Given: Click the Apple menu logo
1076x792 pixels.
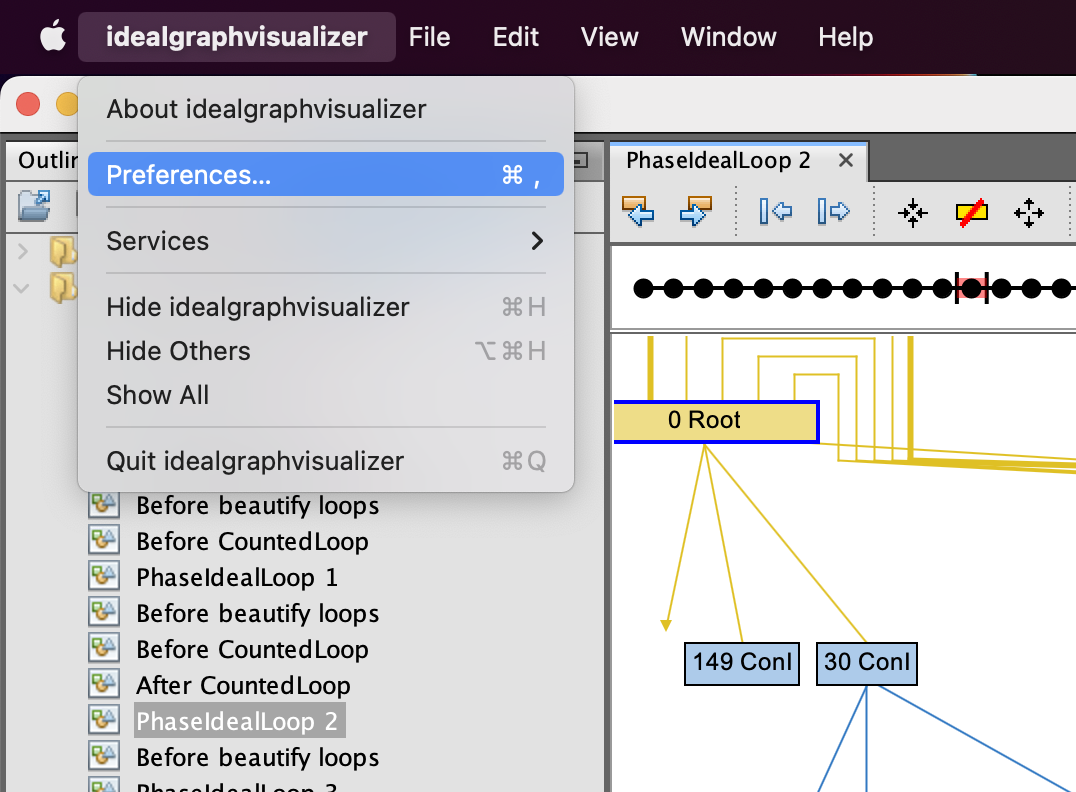Looking at the screenshot, I should pos(52,37).
